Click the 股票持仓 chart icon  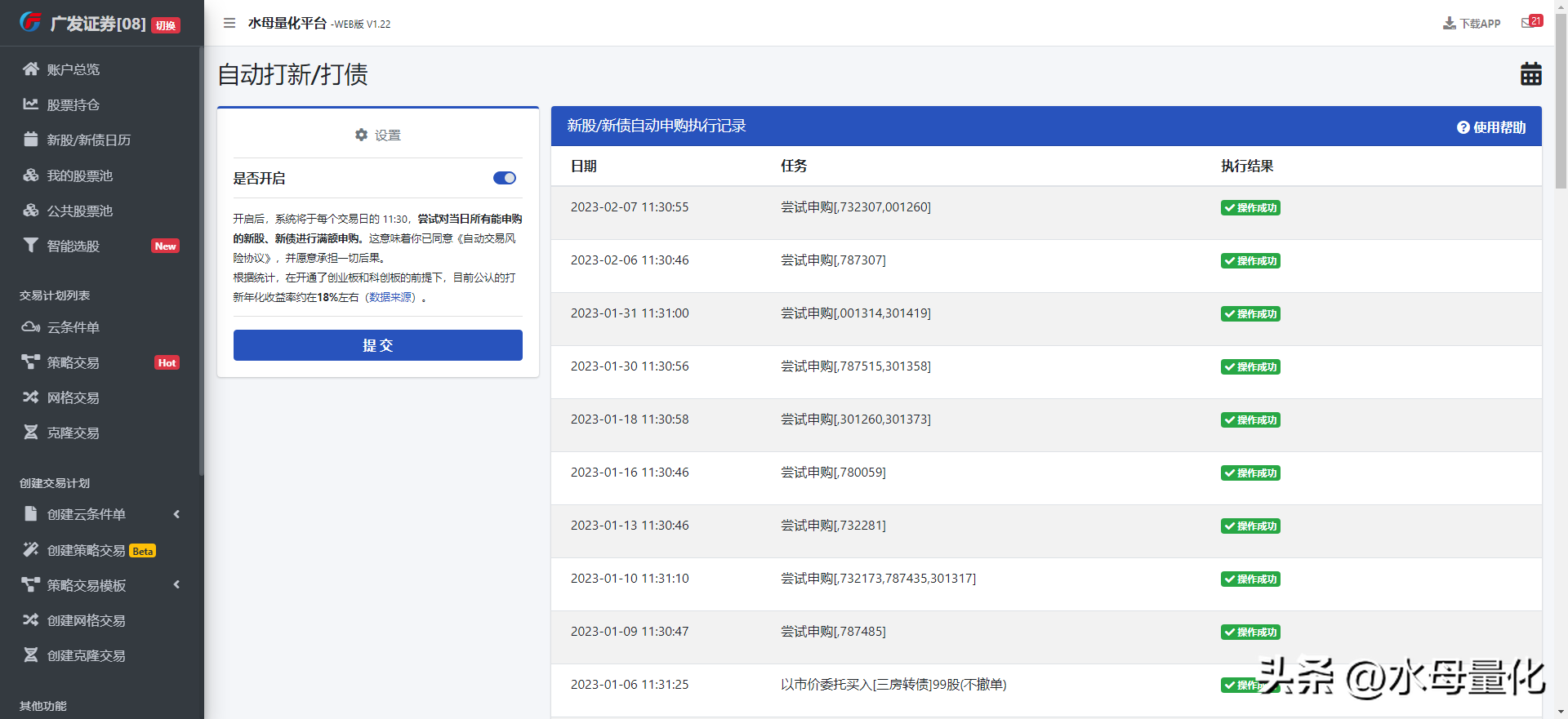[x=31, y=104]
